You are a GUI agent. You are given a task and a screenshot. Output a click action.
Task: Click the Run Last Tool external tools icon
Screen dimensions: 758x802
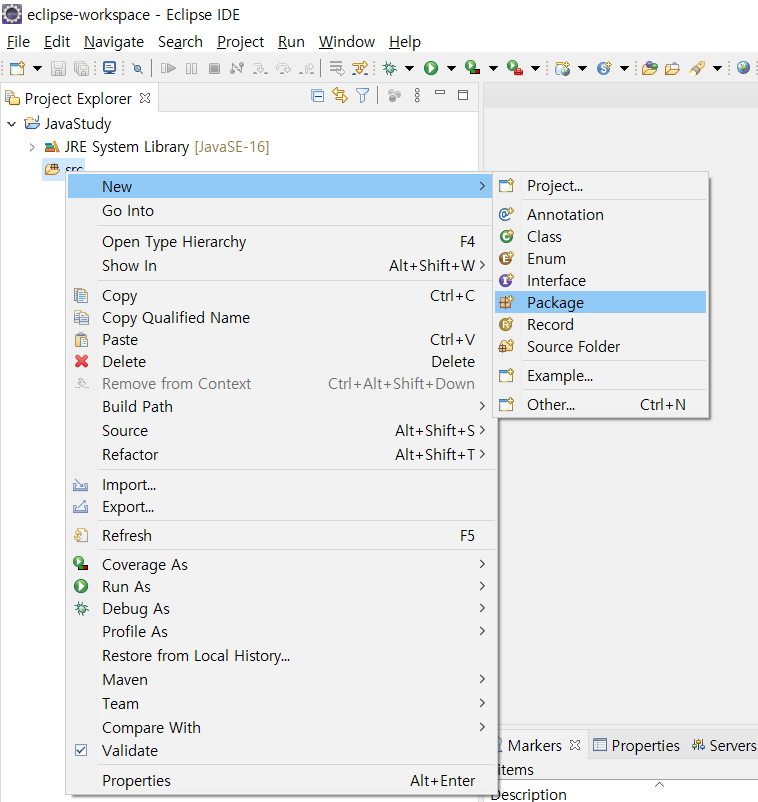coord(515,68)
